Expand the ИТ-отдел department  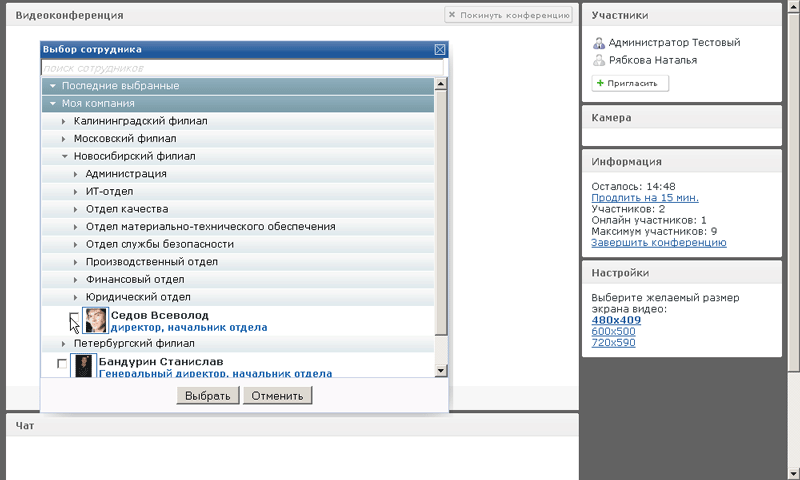[76, 192]
